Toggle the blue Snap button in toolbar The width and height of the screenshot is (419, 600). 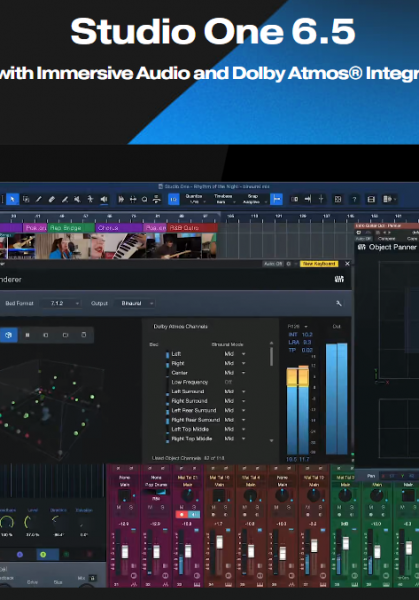pyautogui.click(x=276, y=199)
